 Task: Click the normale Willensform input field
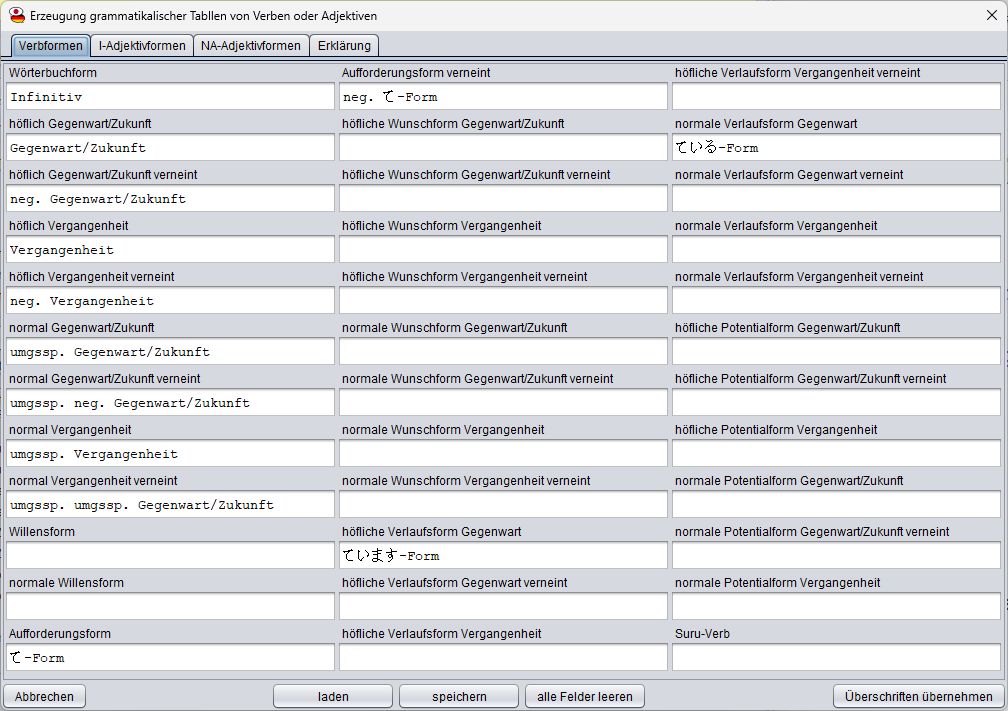pyautogui.click(x=170, y=607)
